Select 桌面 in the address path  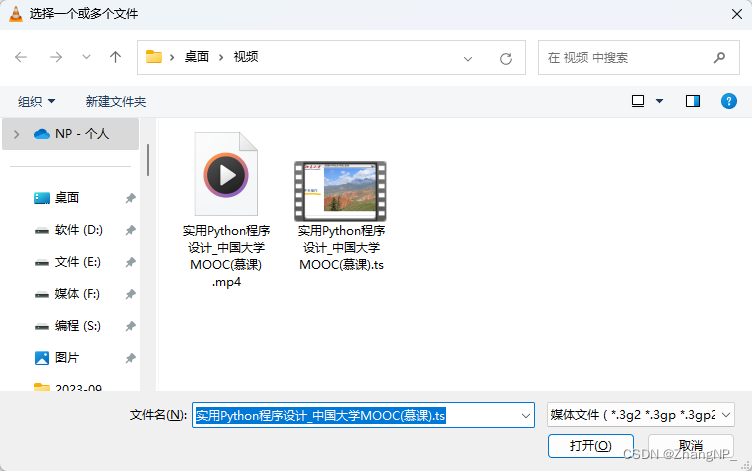197,57
